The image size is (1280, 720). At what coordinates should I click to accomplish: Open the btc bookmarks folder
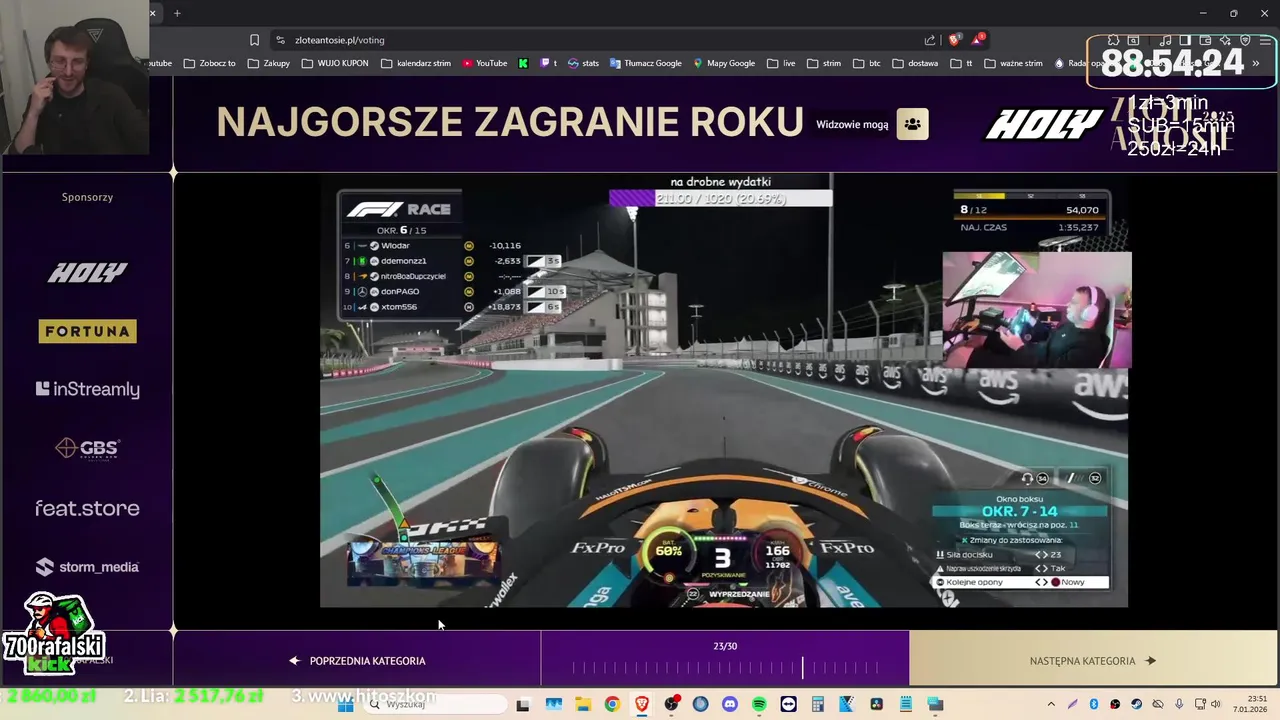[867, 63]
